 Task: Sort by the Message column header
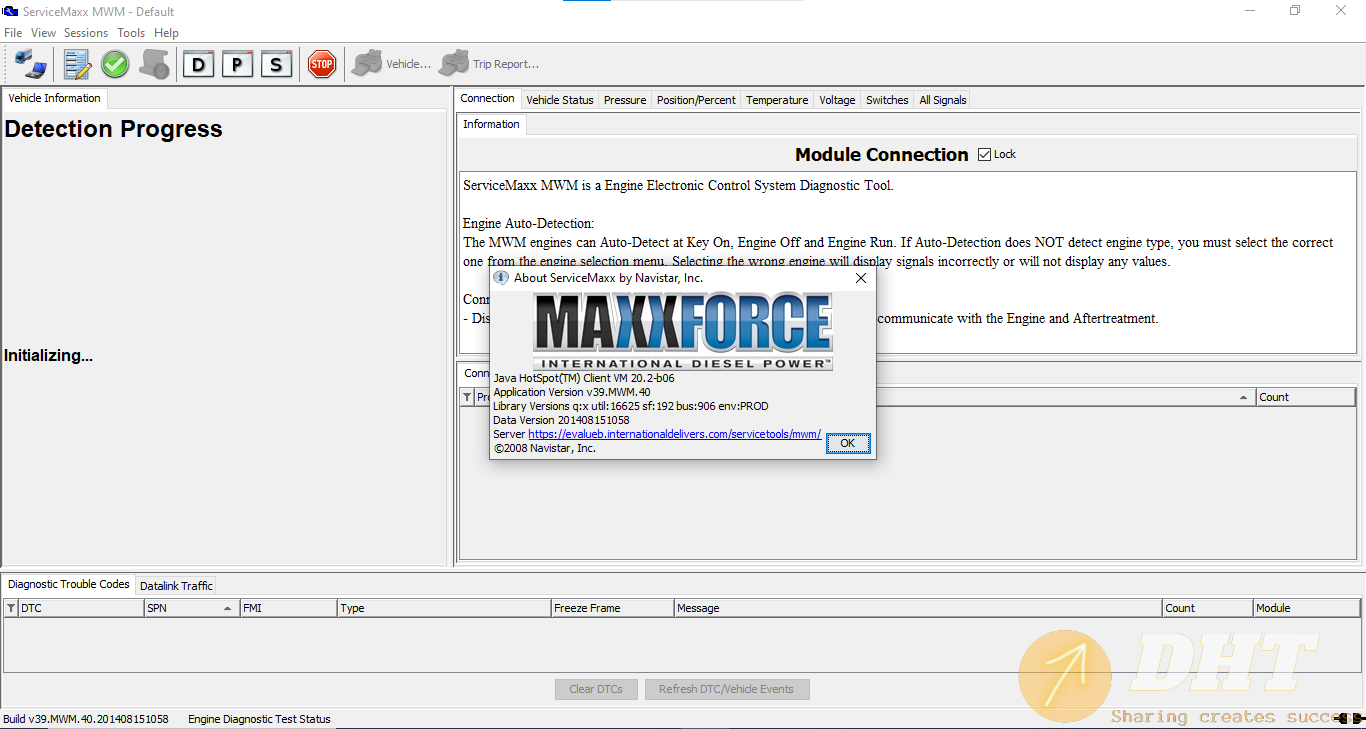[x=918, y=608]
